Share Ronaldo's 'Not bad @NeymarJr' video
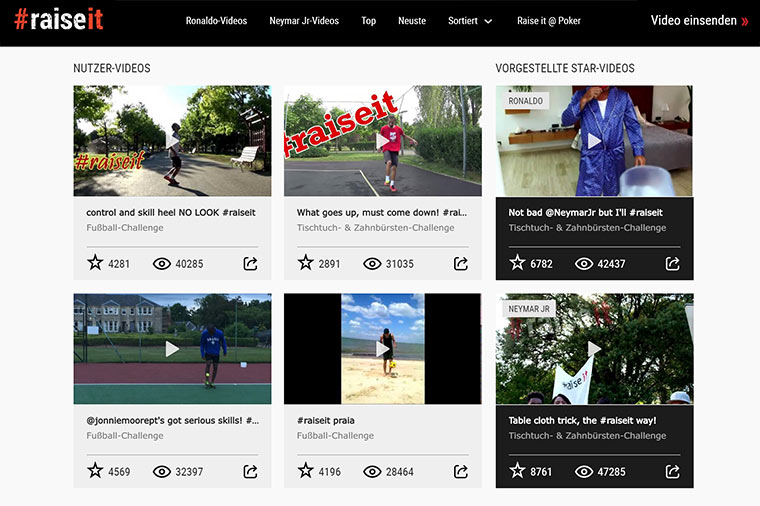 tap(672, 264)
